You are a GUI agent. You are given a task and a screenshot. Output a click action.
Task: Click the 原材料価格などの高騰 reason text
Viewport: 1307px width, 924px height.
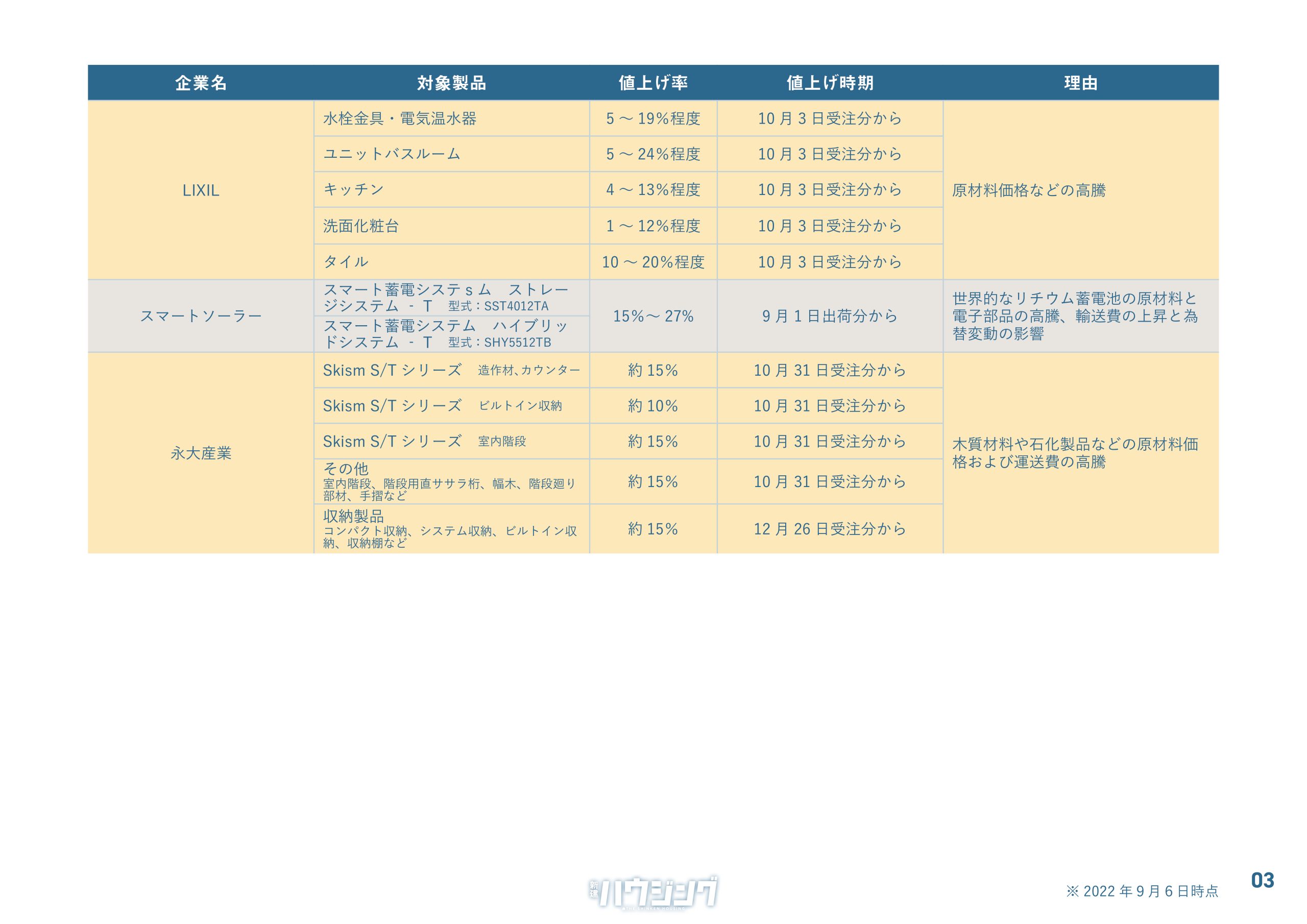tap(1029, 190)
